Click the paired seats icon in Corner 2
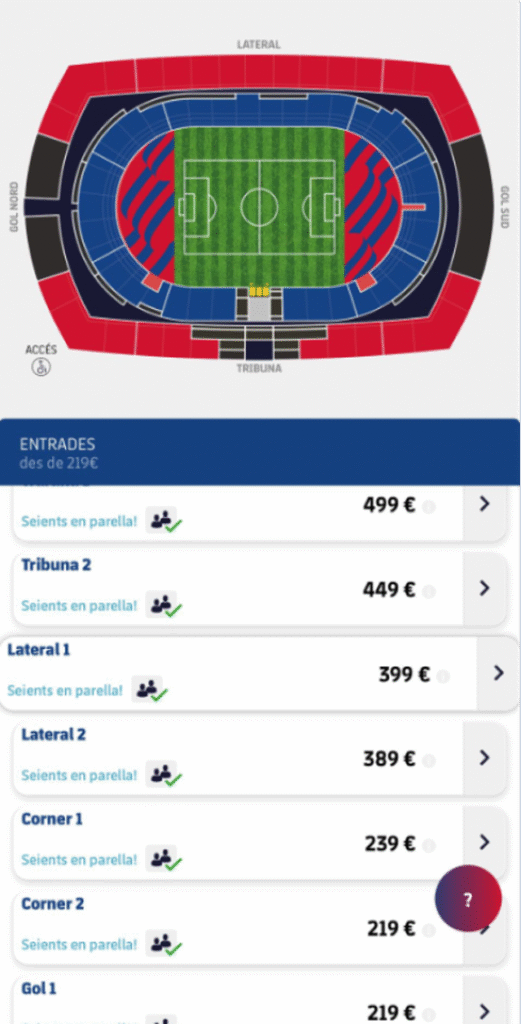This screenshot has width=521, height=1024. click(x=163, y=944)
